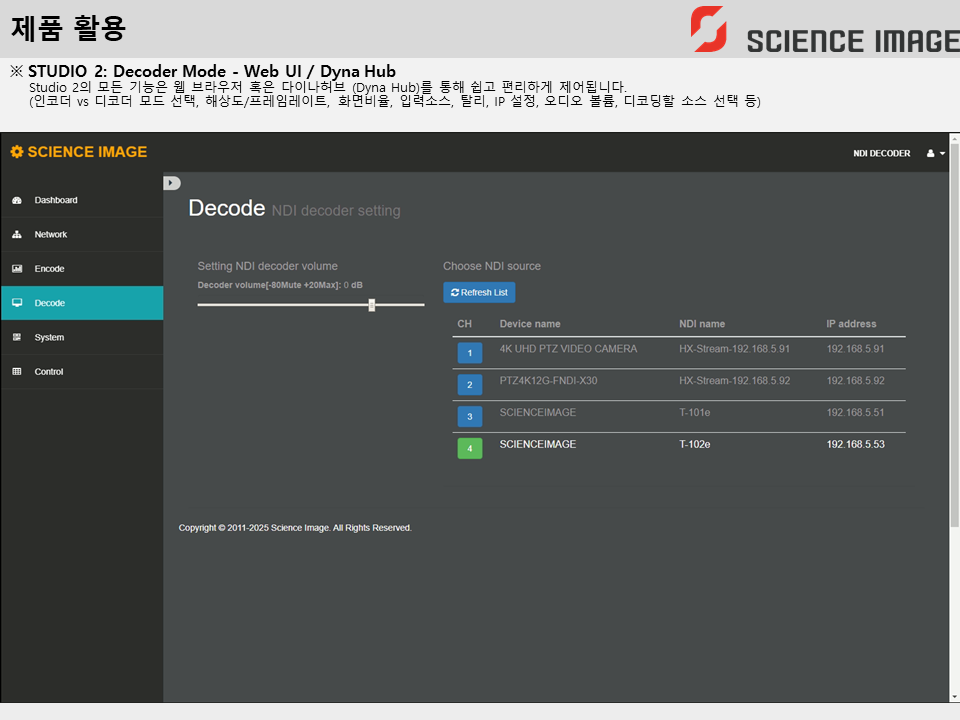Click the Encode image icon in sidebar
Screen dimensions: 960x720
(x=17, y=269)
